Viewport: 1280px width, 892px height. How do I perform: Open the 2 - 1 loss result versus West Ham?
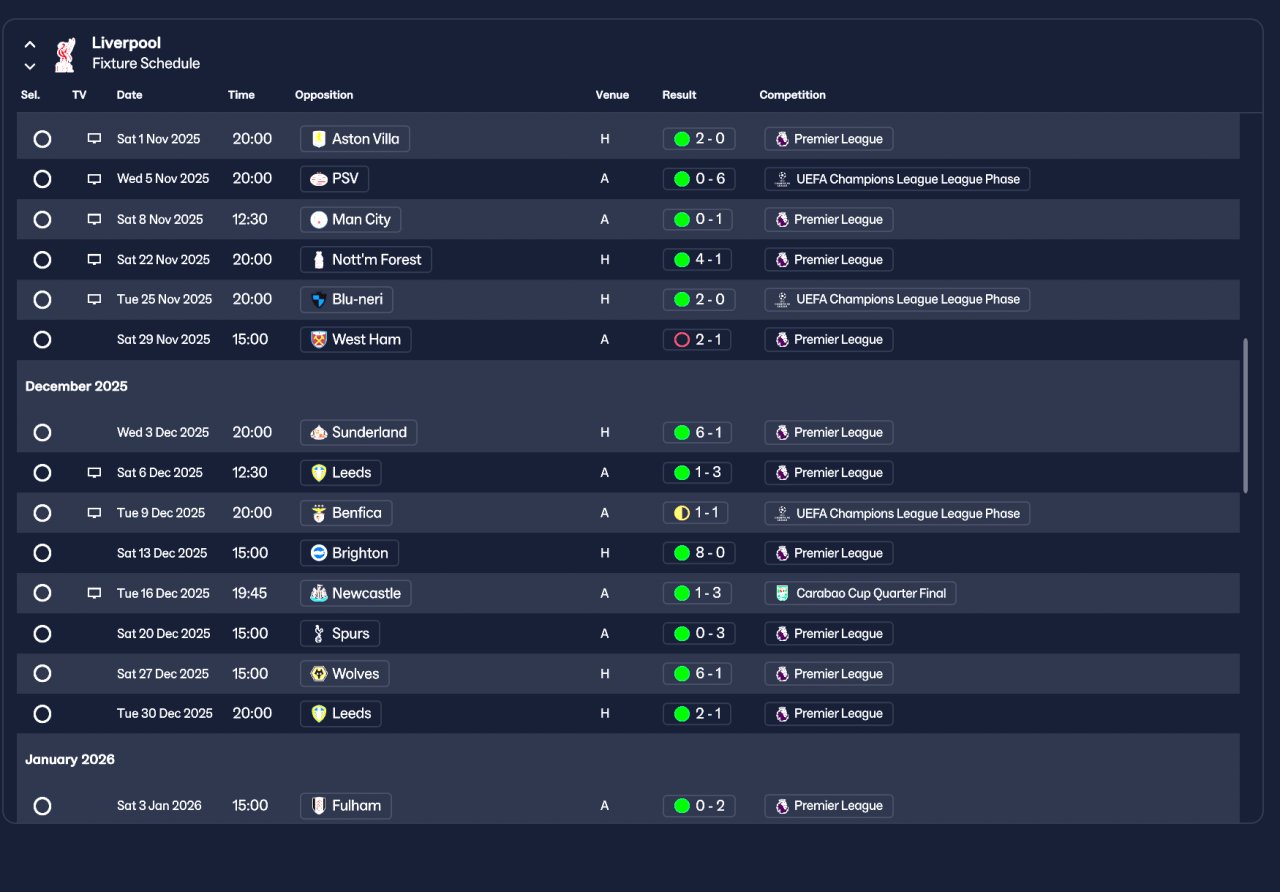click(x=699, y=340)
